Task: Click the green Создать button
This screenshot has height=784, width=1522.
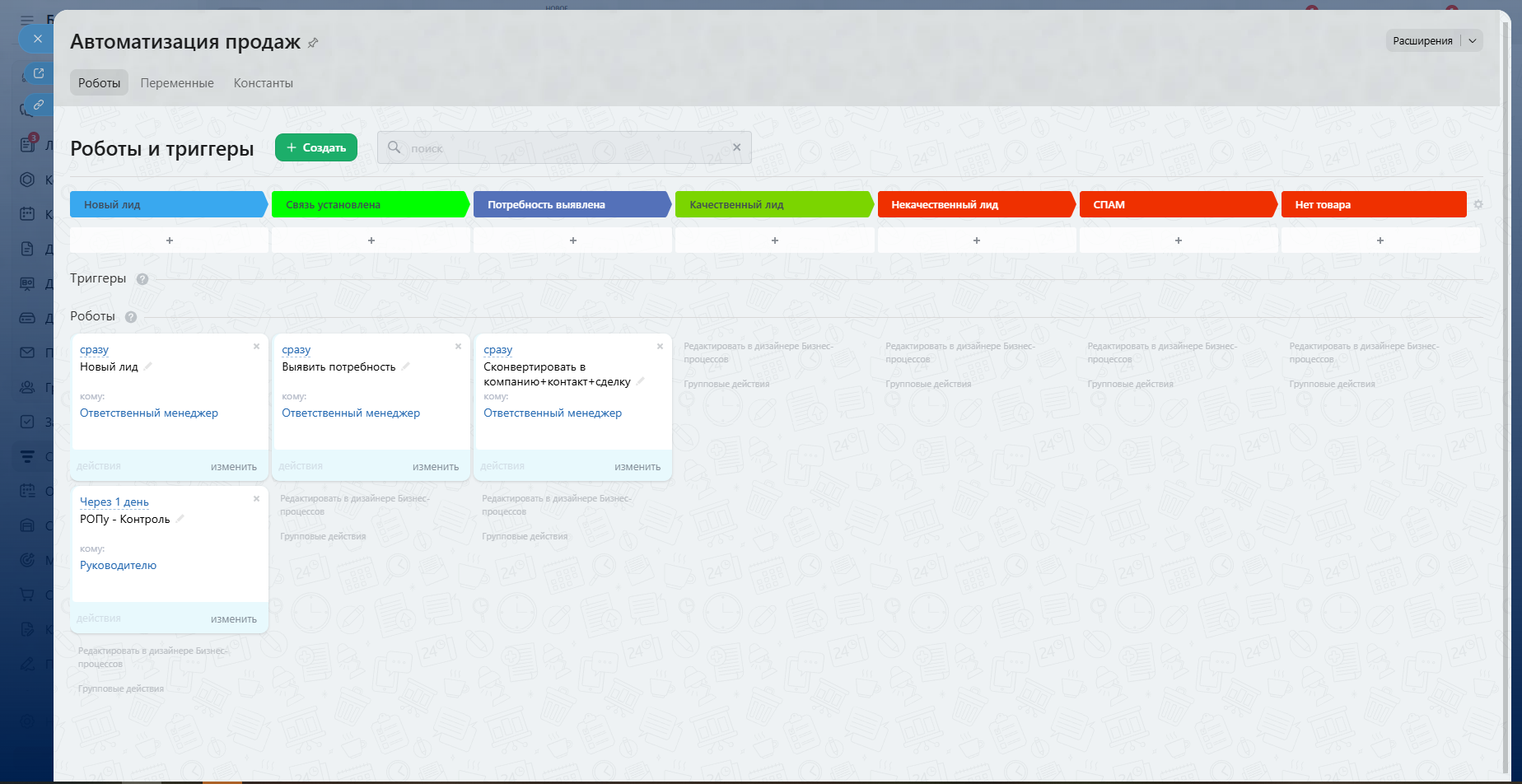Action: [x=316, y=147]
